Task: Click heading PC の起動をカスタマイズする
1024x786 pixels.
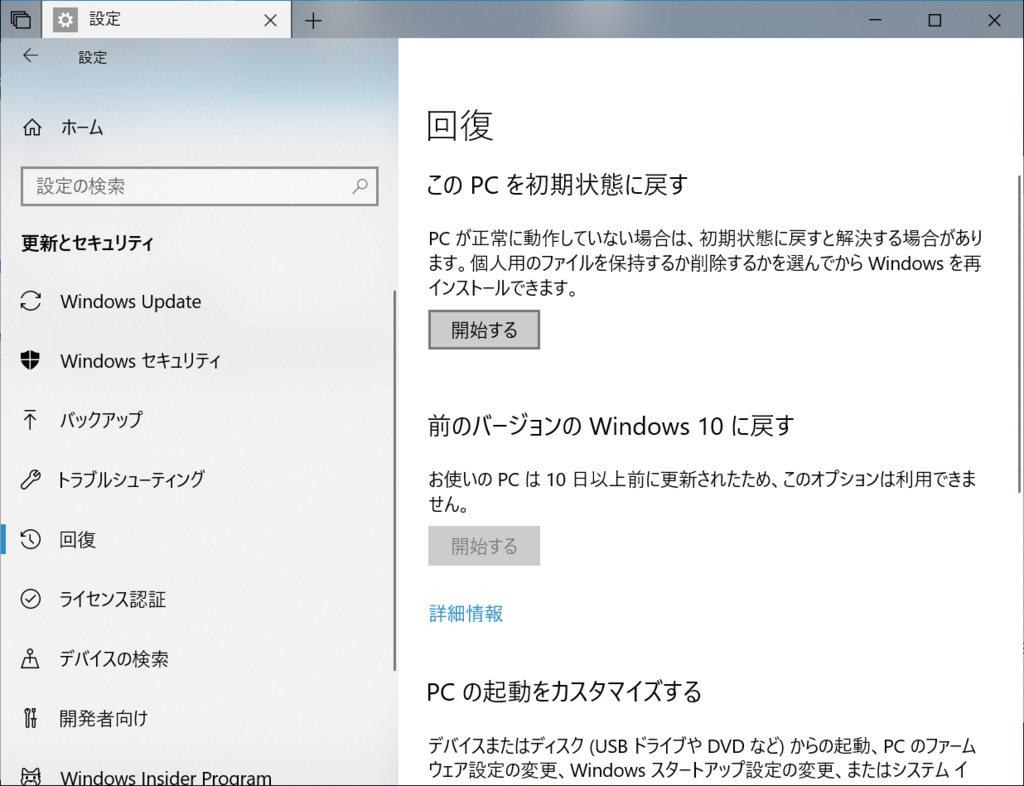Action: [x=564, y=692]
